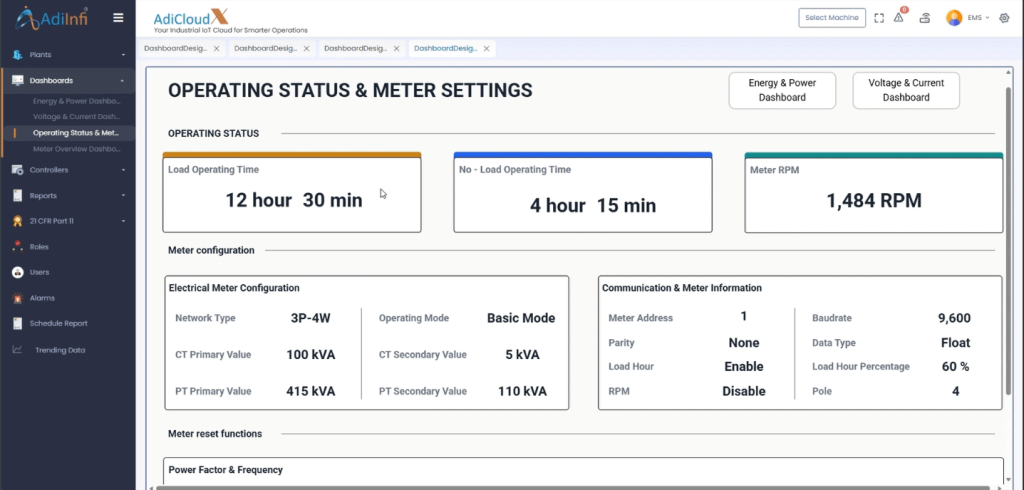Click the "Disable" RPM value
The width and height of the screenshot is (1024, 490).
pos(744,391)
